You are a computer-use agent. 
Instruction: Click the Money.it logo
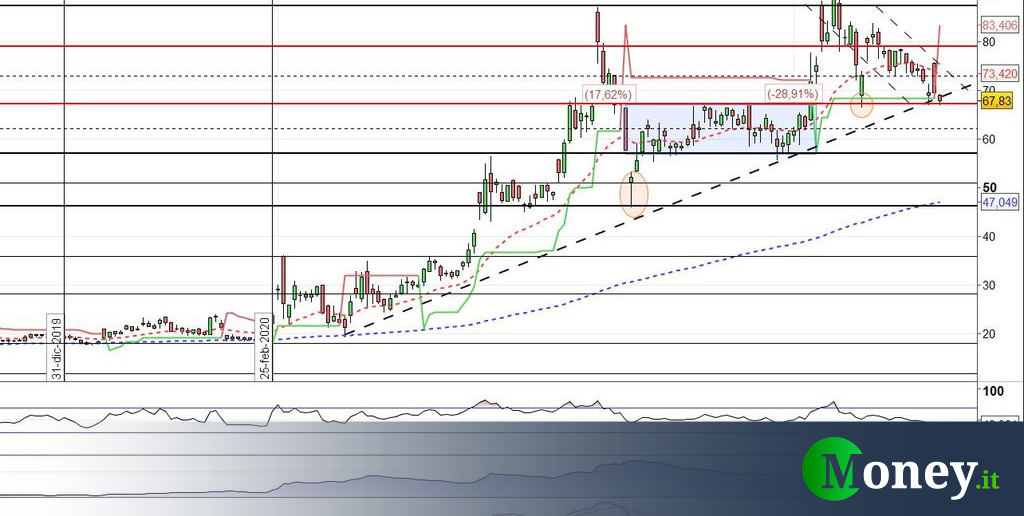tap(901, 470)
